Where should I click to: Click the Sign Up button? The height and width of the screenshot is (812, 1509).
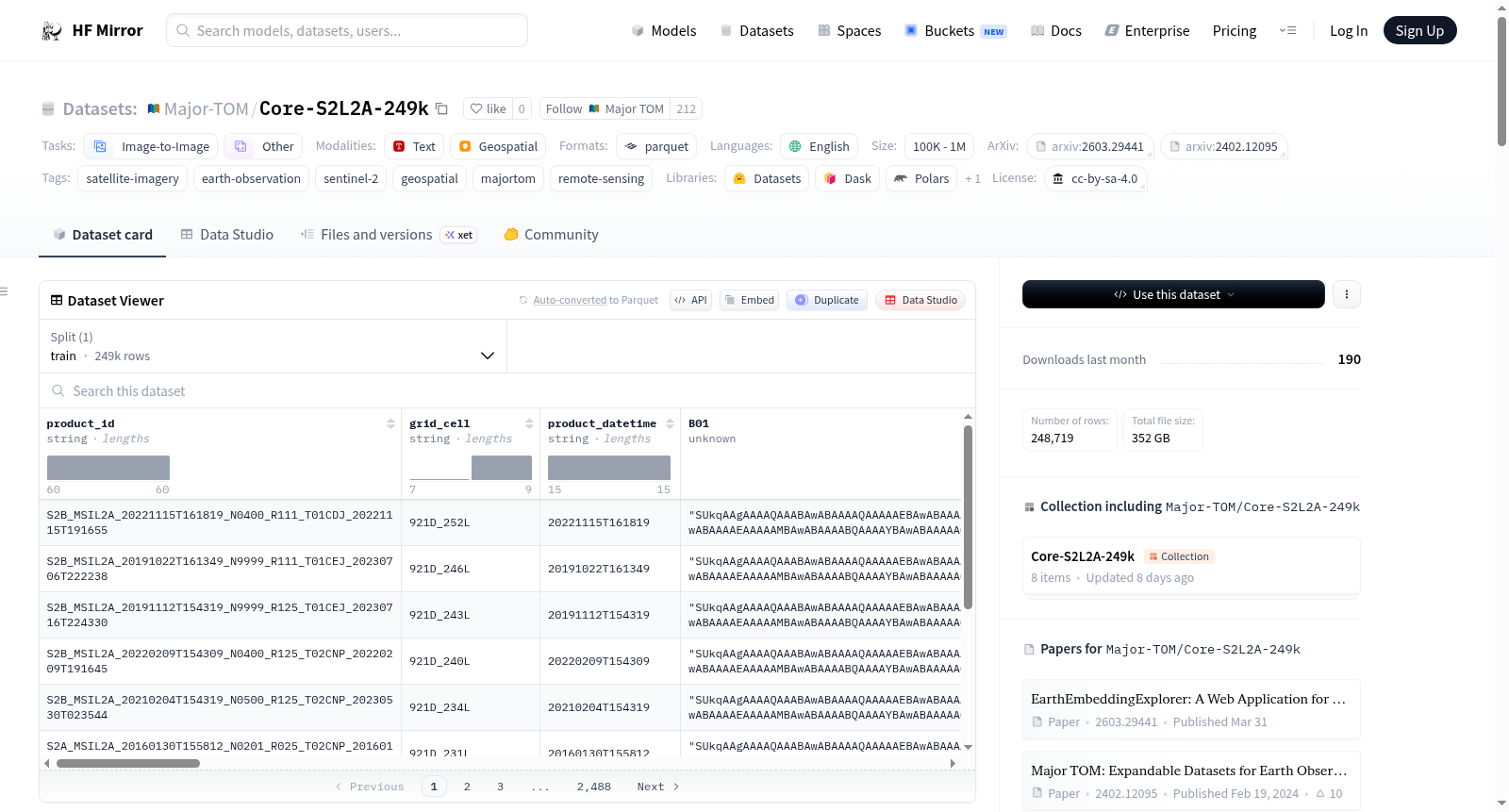click(x=1419, y=31)
